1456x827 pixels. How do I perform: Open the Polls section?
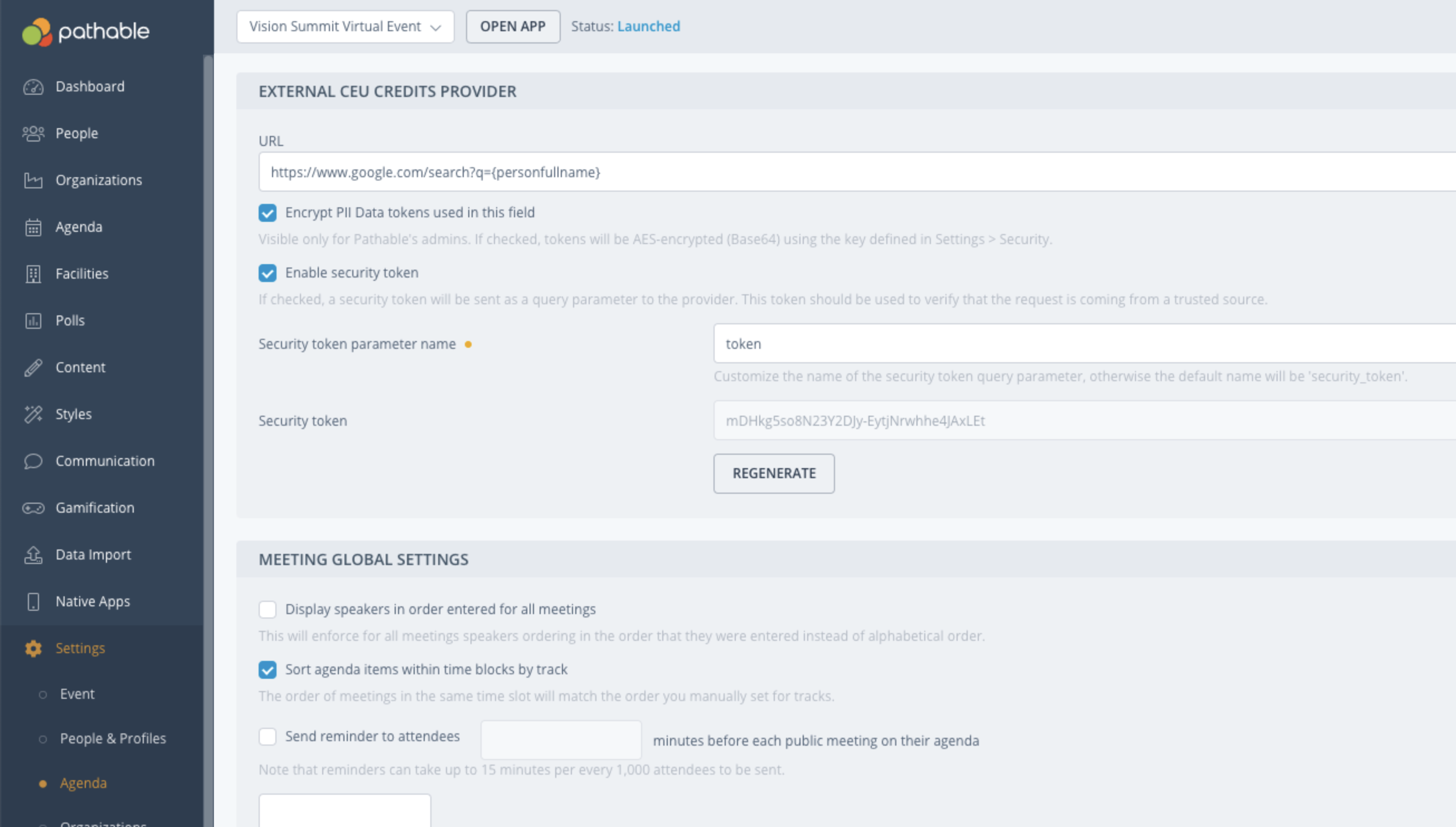pos(70,320)
